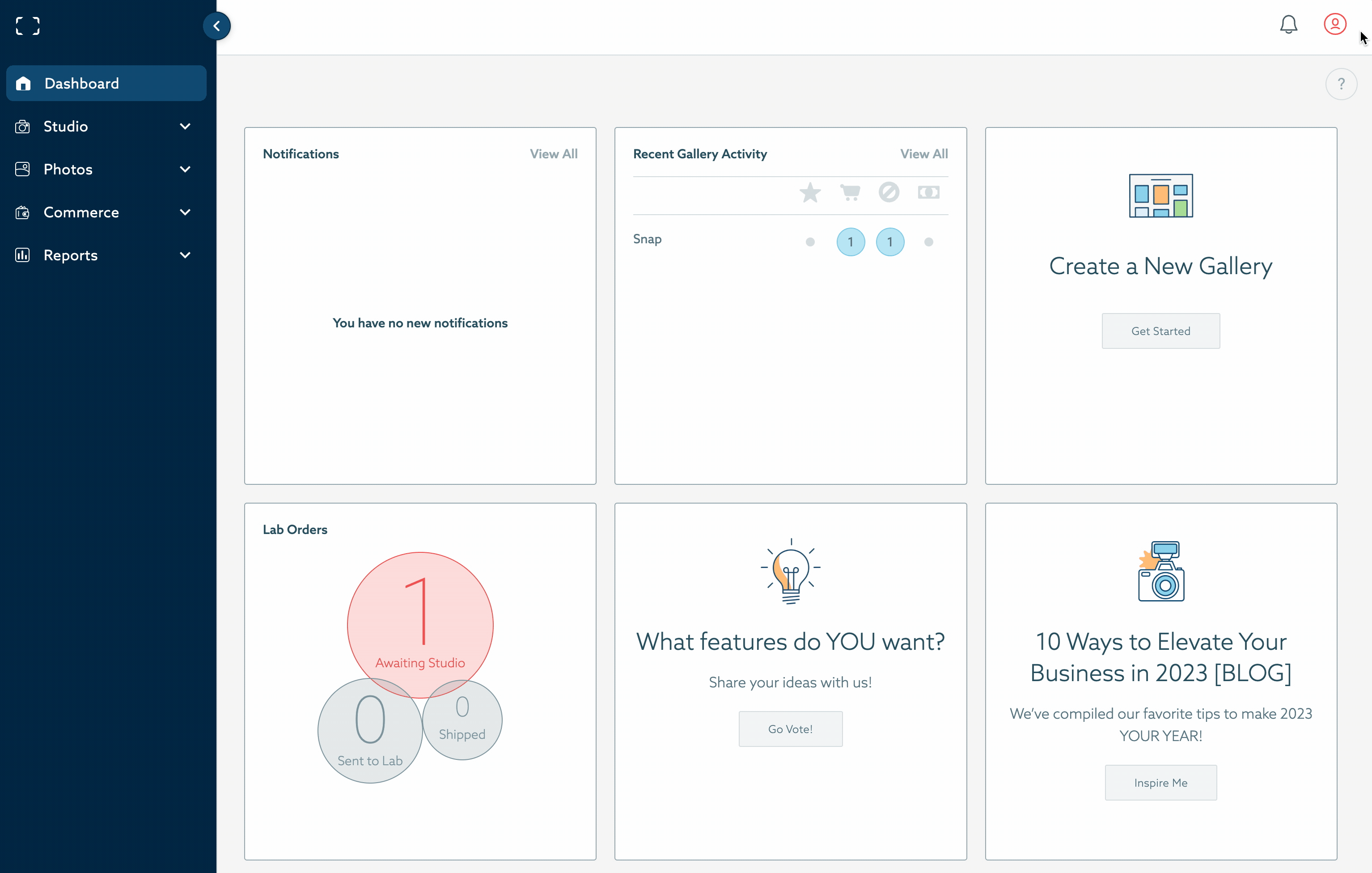1372x873 pixels.
Task: Click the question mark help icon
Action: coord(1341,85)
